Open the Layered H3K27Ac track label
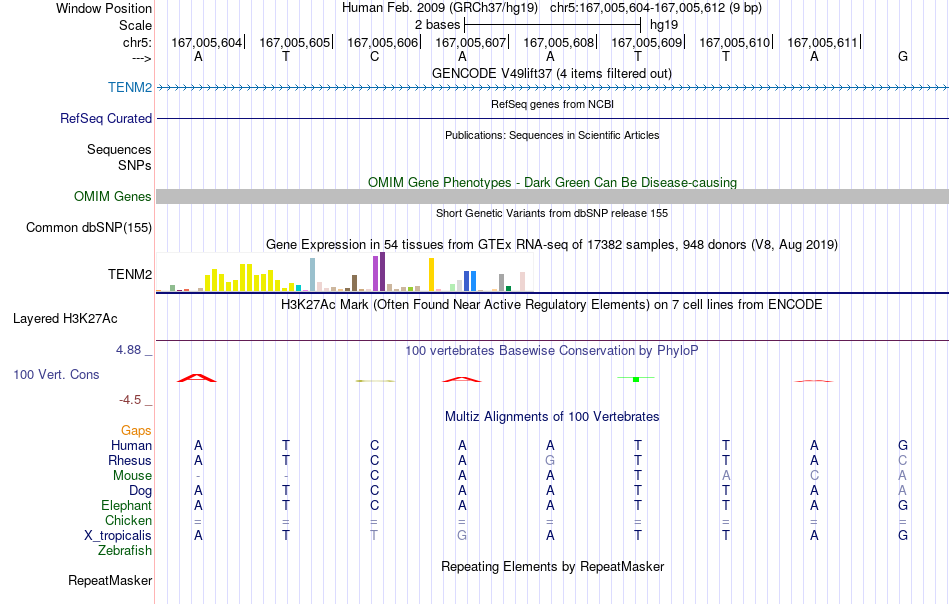 click(65, 319)
